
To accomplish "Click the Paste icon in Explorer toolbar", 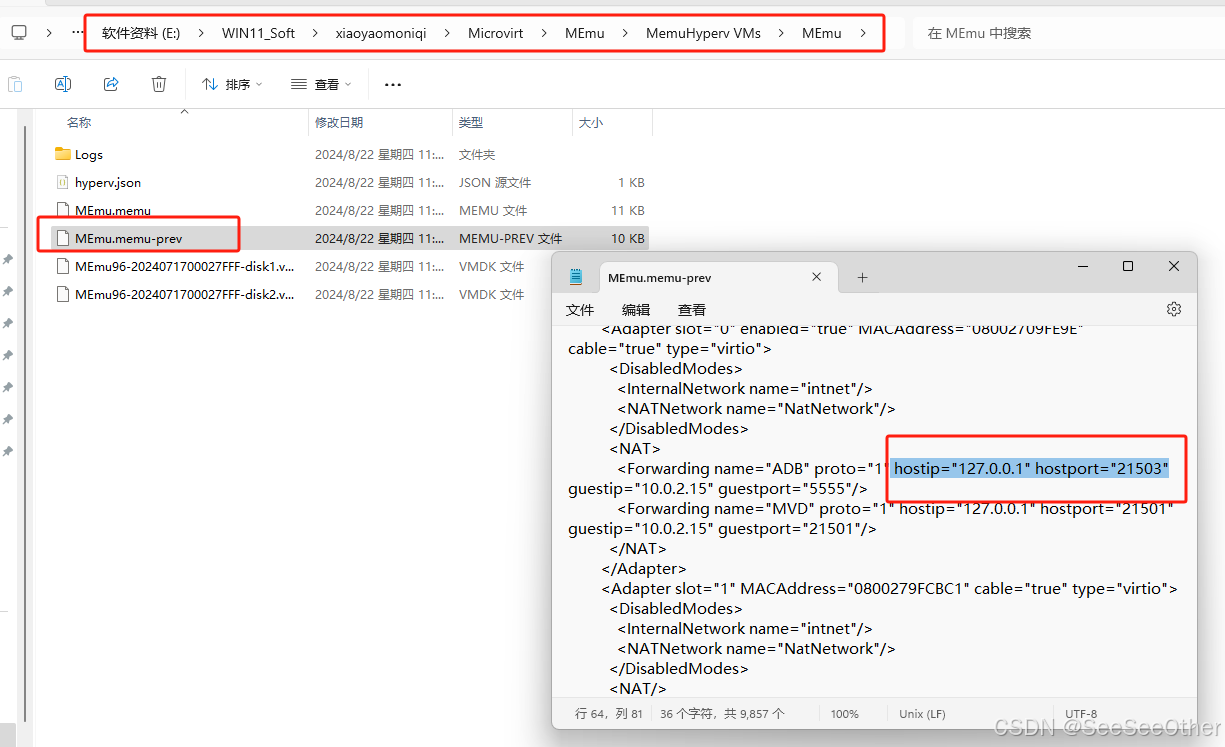I will pos(15,84).
